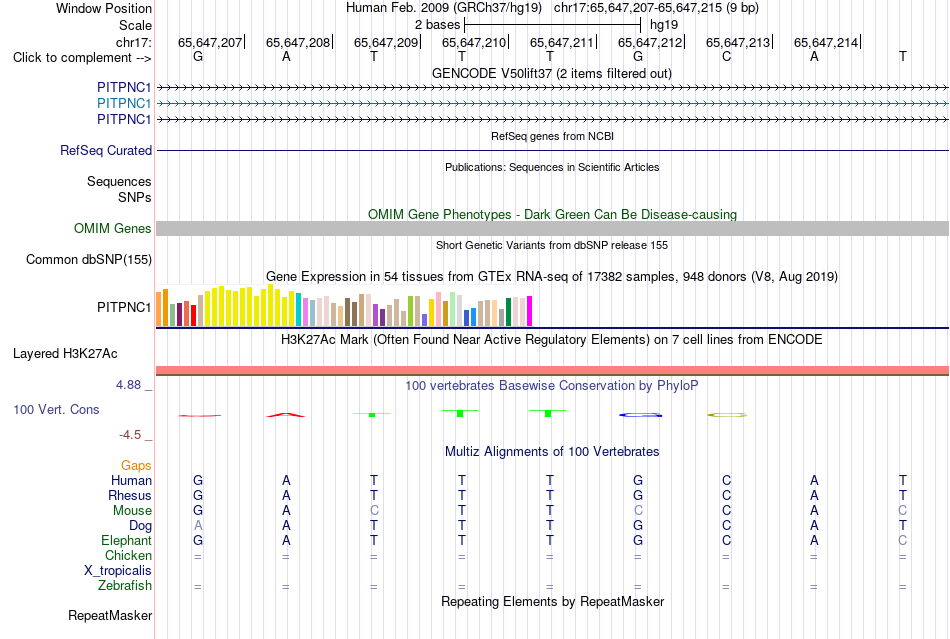Open the OMIM Gene Phenotypes track title

pos(553,214)
